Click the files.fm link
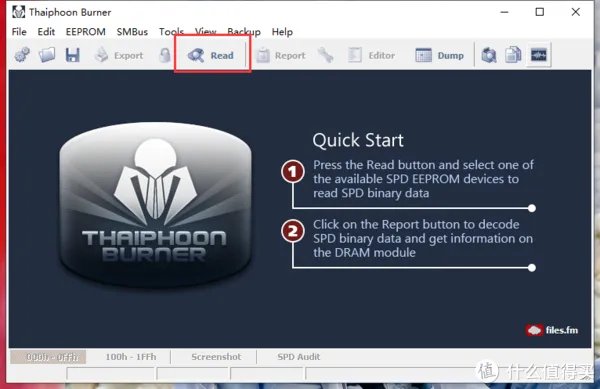The image size is (600, 389). 552,330
